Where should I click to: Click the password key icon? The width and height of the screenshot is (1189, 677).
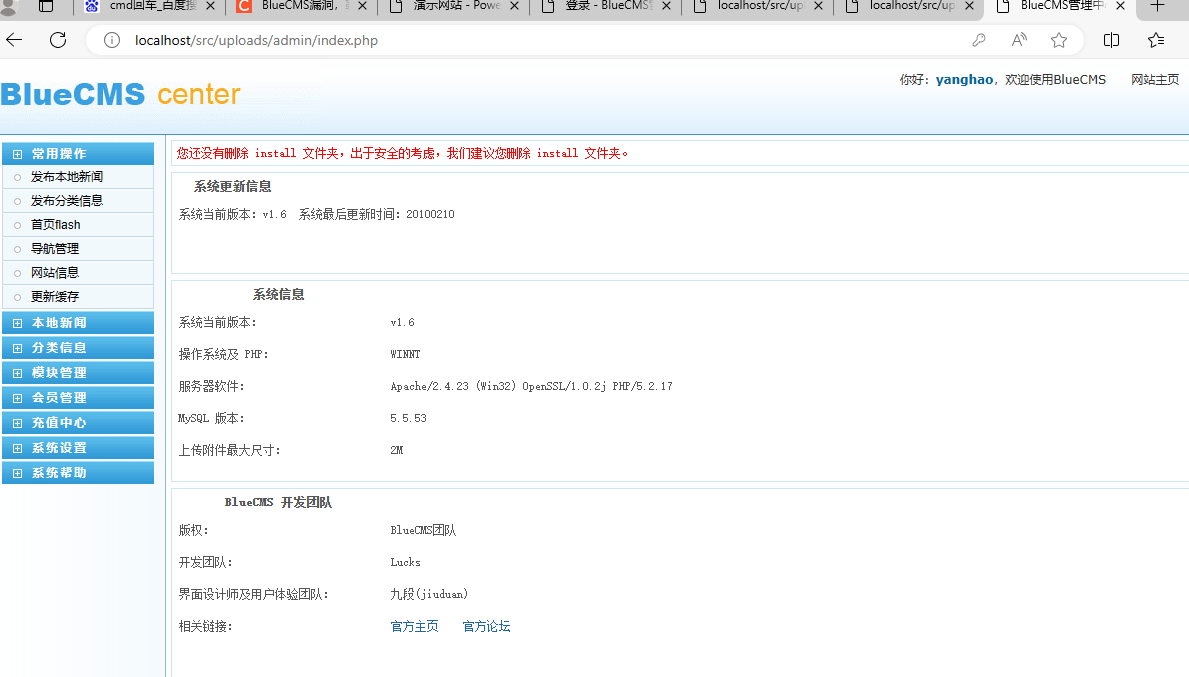pos(979,40)
